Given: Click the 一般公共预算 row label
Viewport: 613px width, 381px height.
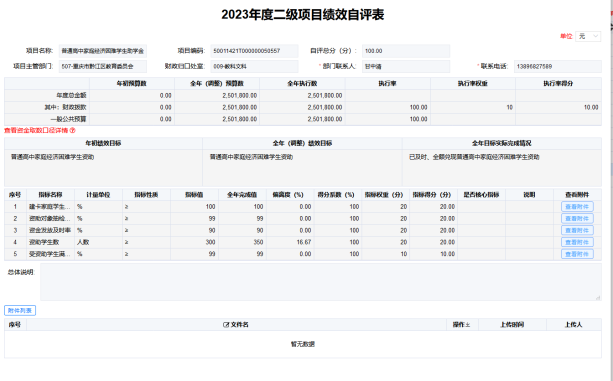Looking at the screenshot, I should 68,119.
